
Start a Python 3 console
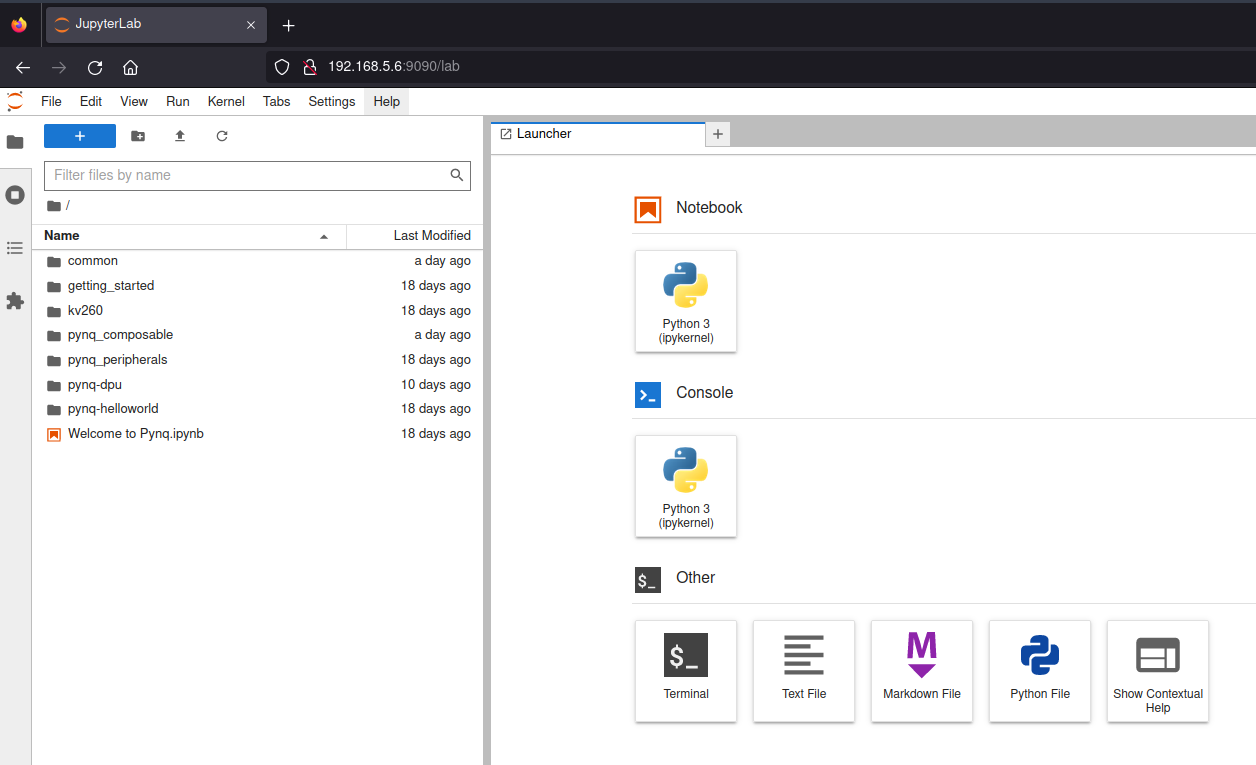(686, 485)
